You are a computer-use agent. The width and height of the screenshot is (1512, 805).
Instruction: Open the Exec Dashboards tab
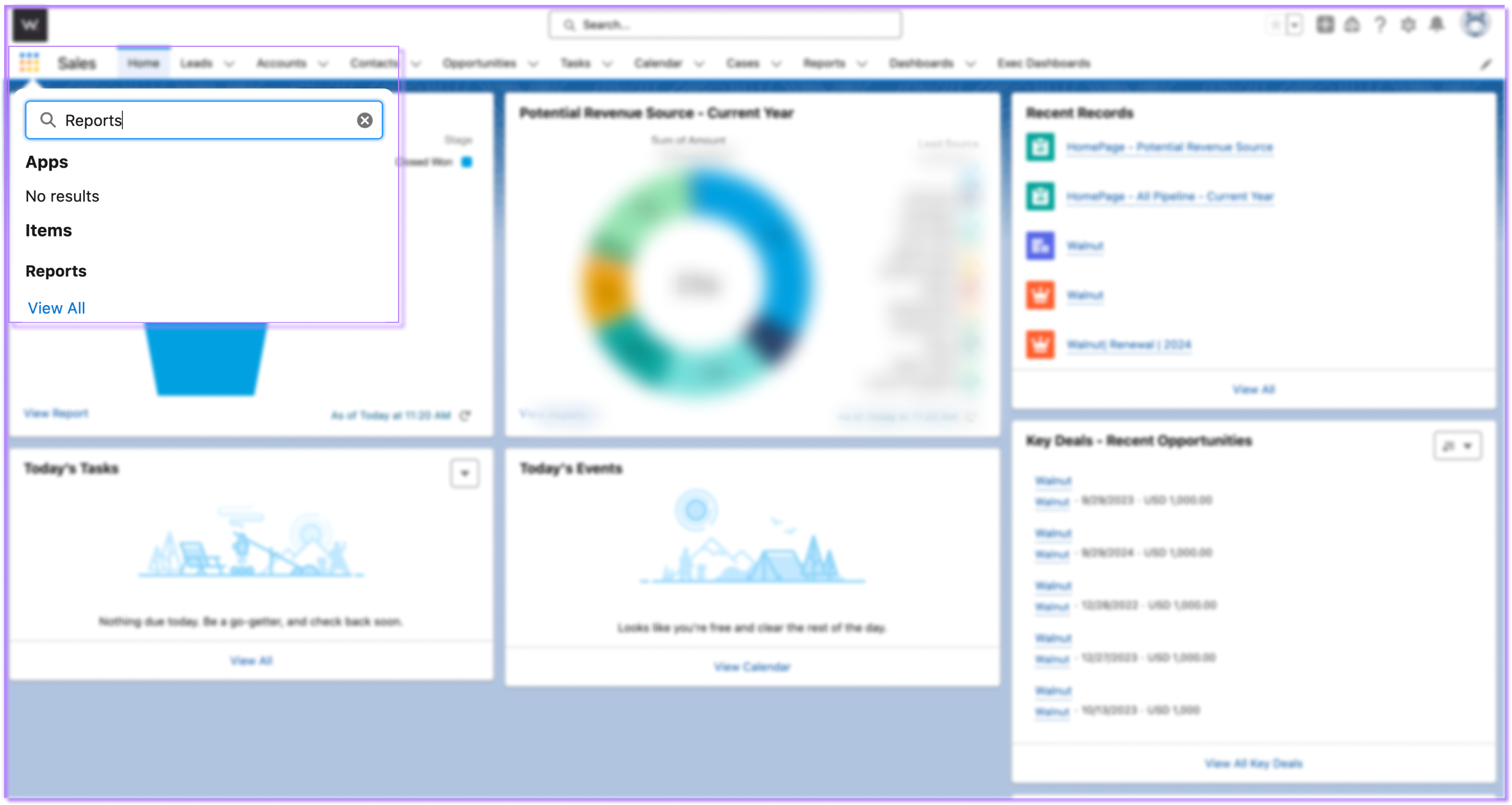[1043, 63]
